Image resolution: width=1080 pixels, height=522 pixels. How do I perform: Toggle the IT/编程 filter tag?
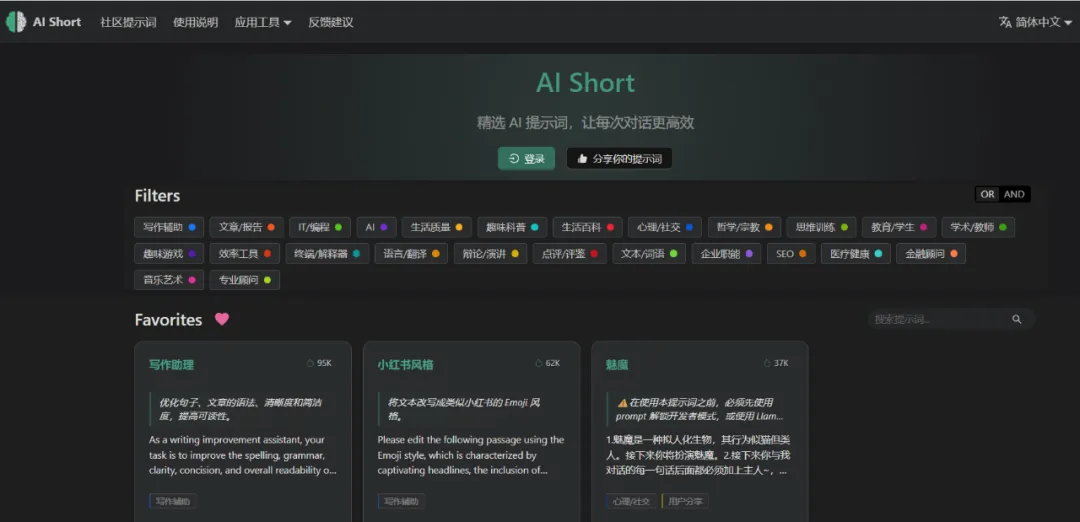(x=320, y=227)
